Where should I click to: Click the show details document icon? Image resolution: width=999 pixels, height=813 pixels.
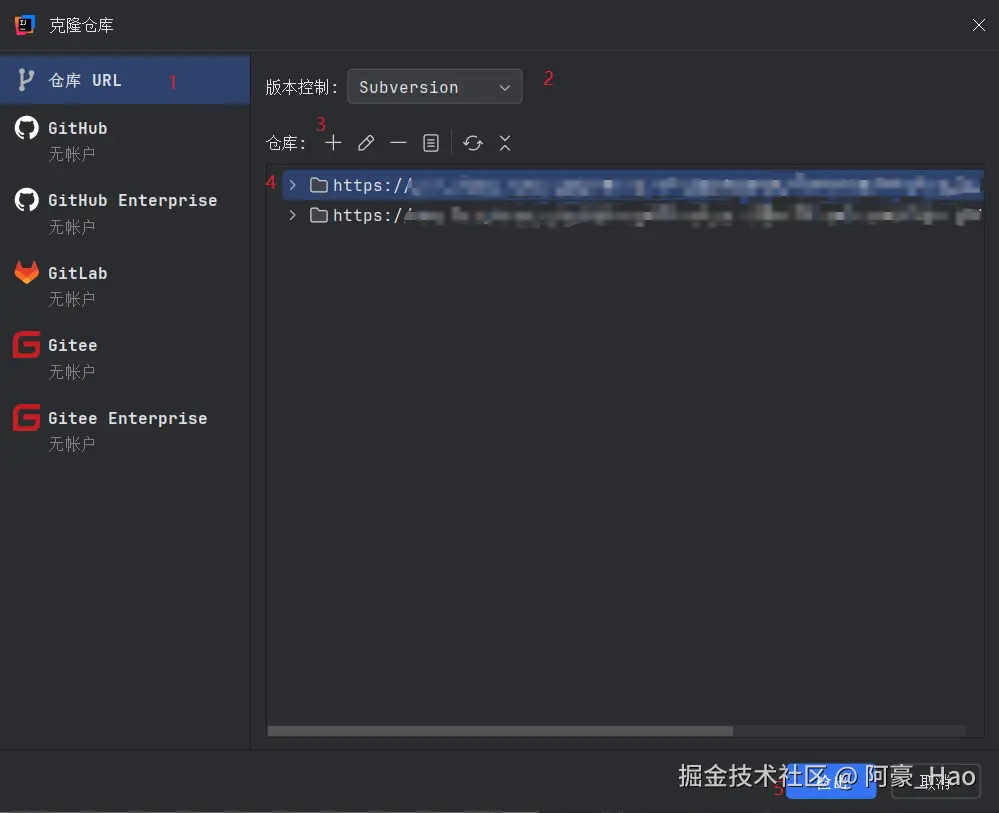click(431, 143)
